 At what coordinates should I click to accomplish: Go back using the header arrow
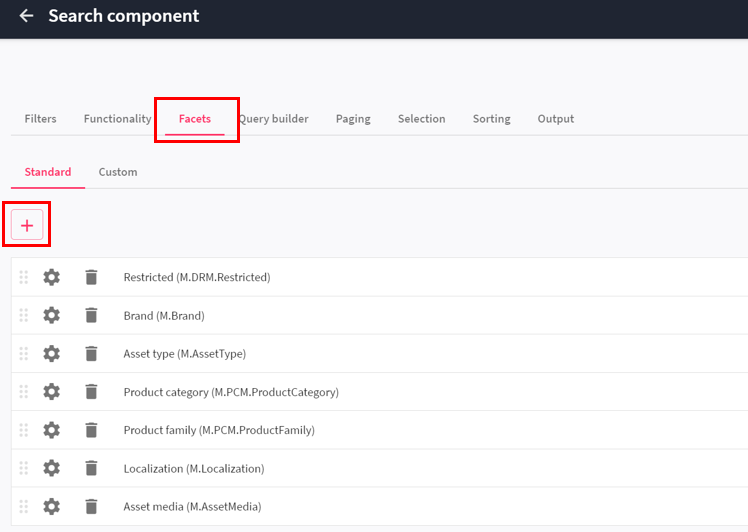coord(26,16)
